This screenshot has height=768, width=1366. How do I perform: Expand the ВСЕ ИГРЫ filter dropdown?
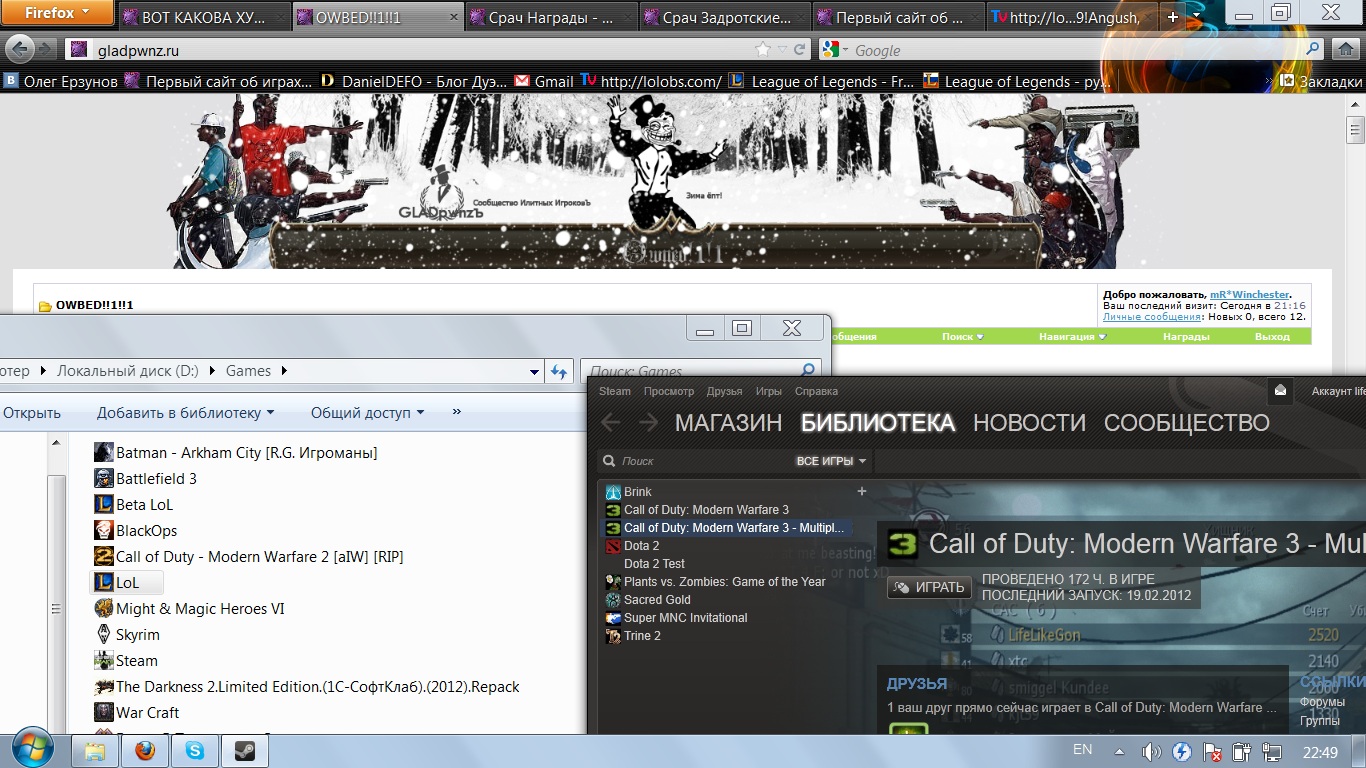(x=831, y=461)
